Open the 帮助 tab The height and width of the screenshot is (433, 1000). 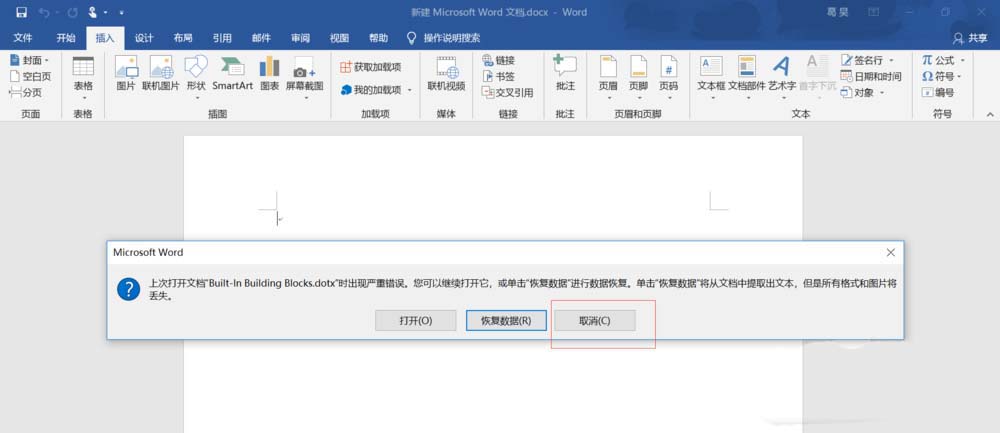pyautogui.click(x=378, y=38)
